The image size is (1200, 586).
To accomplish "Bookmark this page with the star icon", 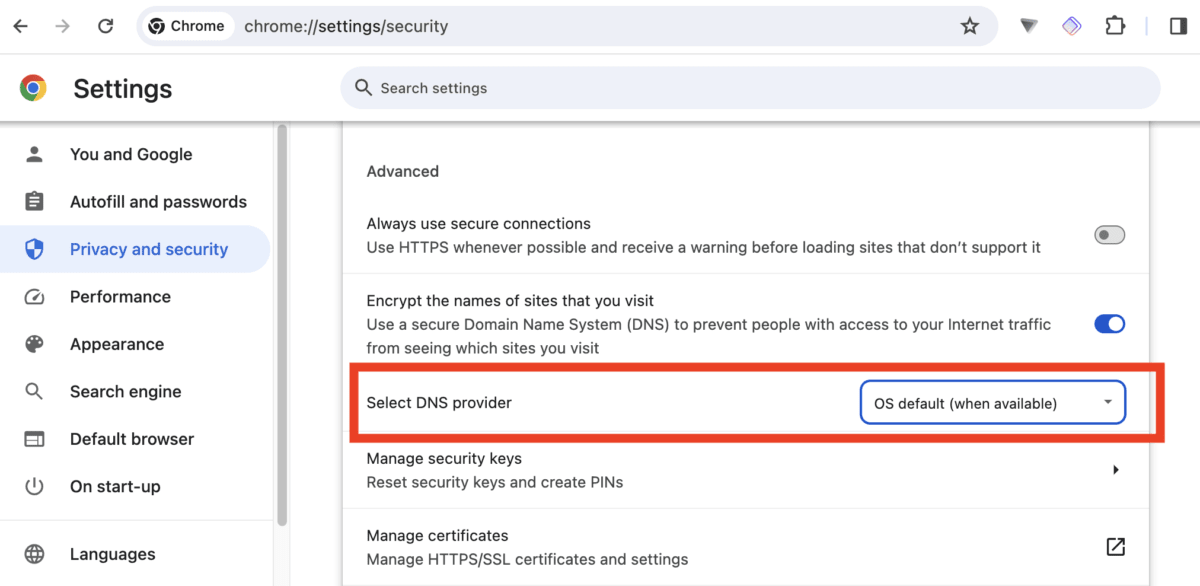I will pos(969,27).
